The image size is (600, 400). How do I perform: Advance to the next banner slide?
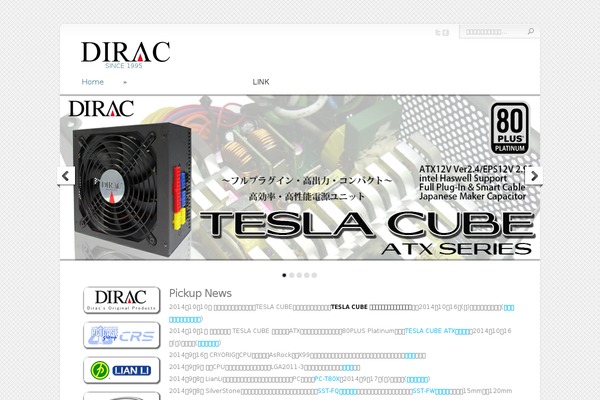(534, 176)
